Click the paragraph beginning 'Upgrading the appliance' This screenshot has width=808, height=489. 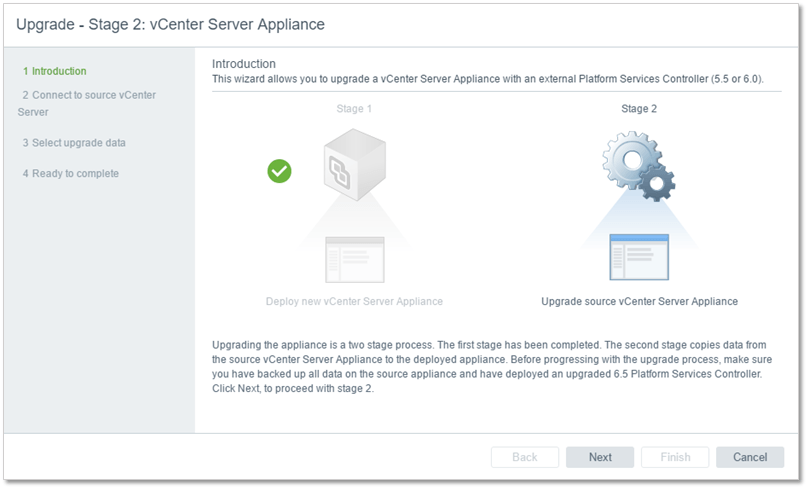click(x=492, y=366)
